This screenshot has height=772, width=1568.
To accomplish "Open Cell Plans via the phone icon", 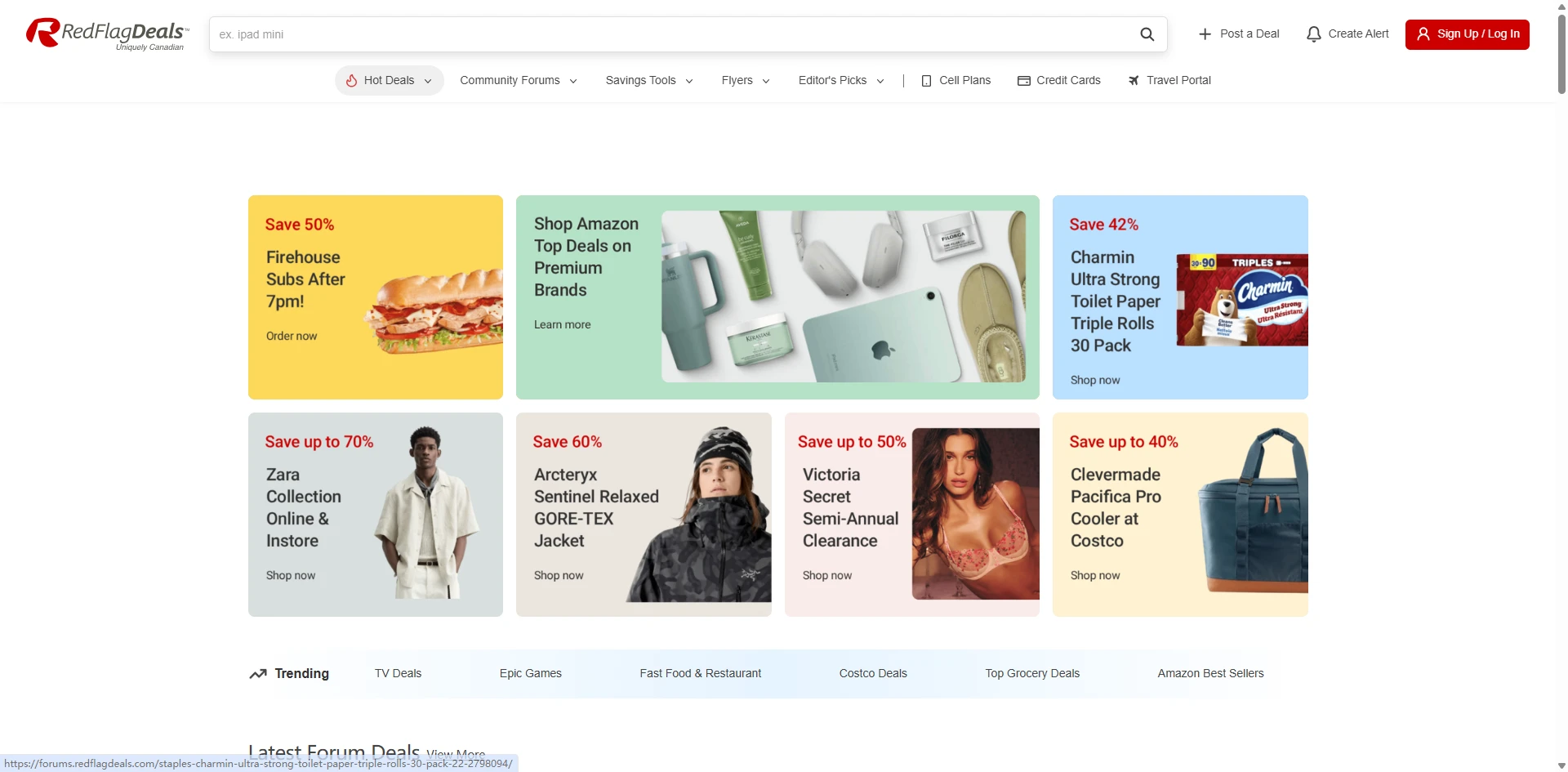I will click(x=926, y=81).
